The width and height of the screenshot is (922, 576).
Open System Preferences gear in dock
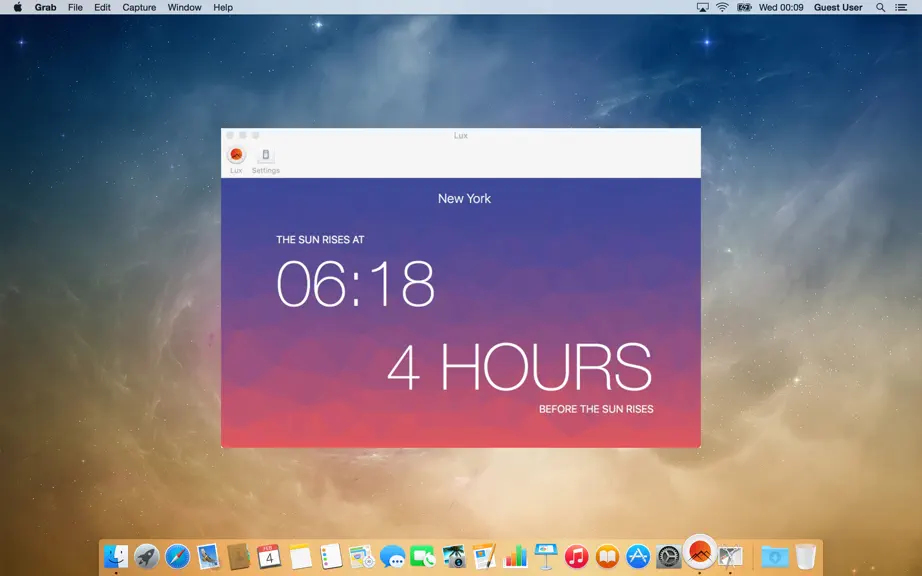coord(669,556)
